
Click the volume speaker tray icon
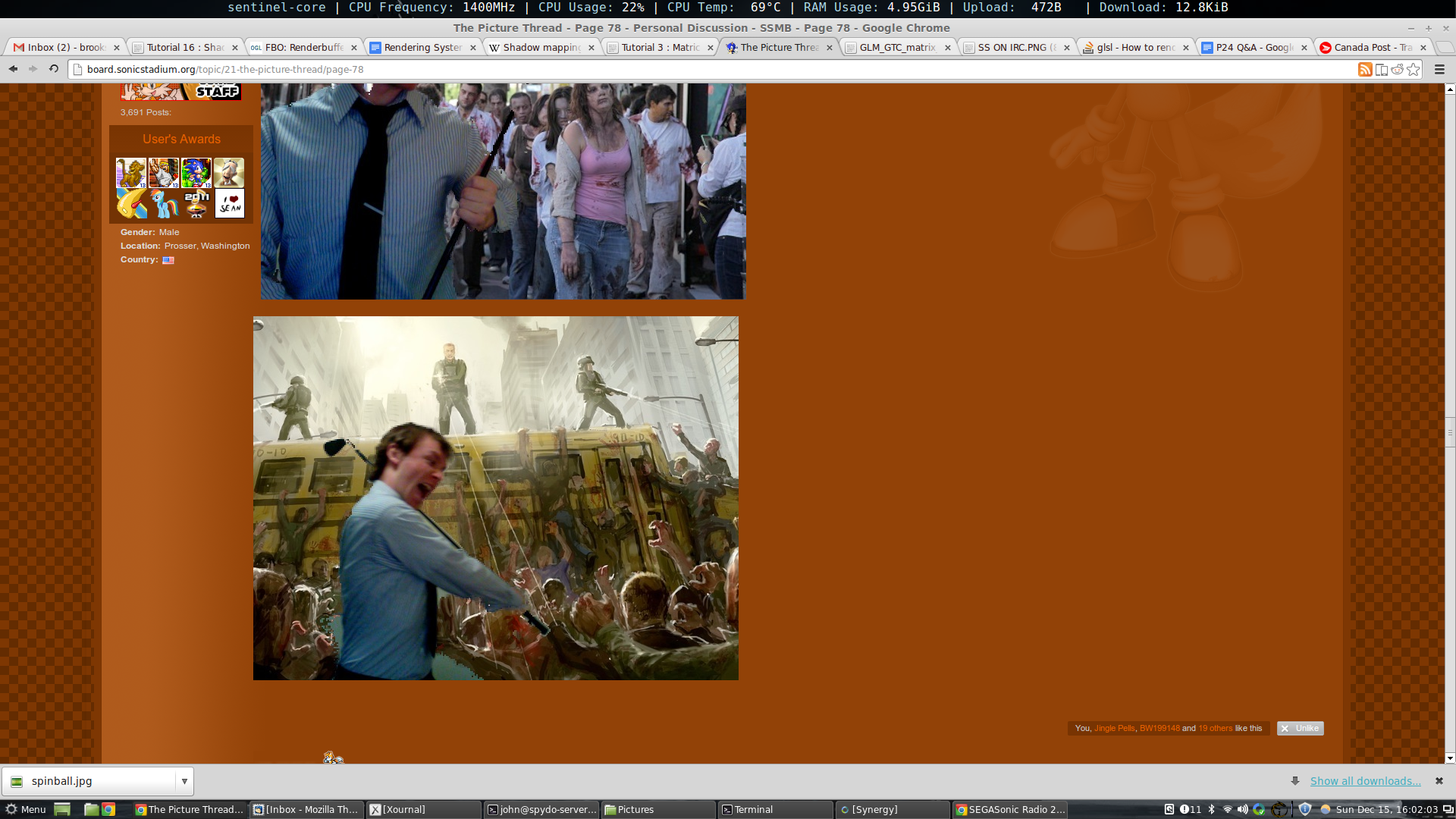click(x=1242, y=809)
